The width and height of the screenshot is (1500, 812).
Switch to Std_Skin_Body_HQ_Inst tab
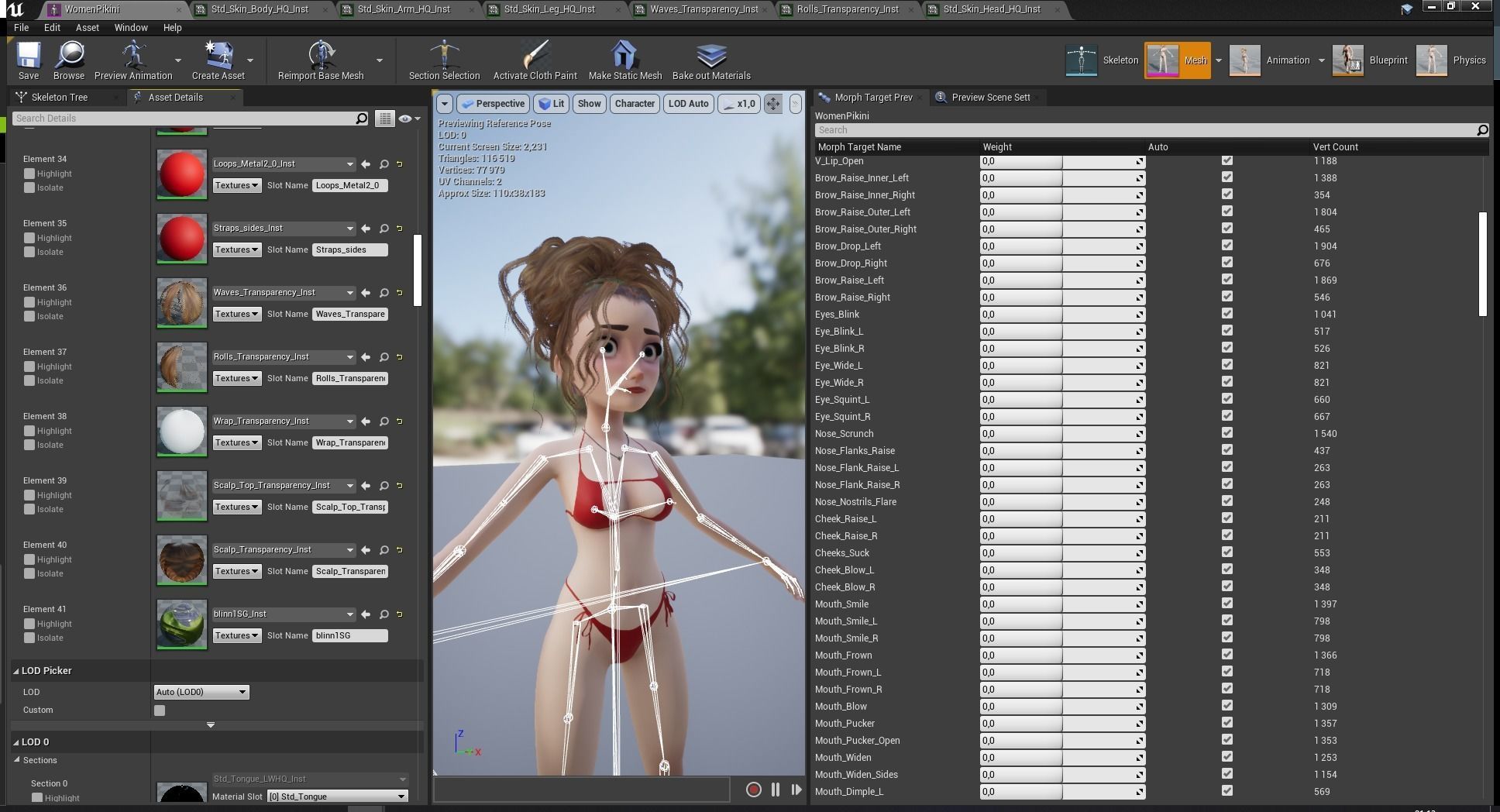click(x=260, y=9)
